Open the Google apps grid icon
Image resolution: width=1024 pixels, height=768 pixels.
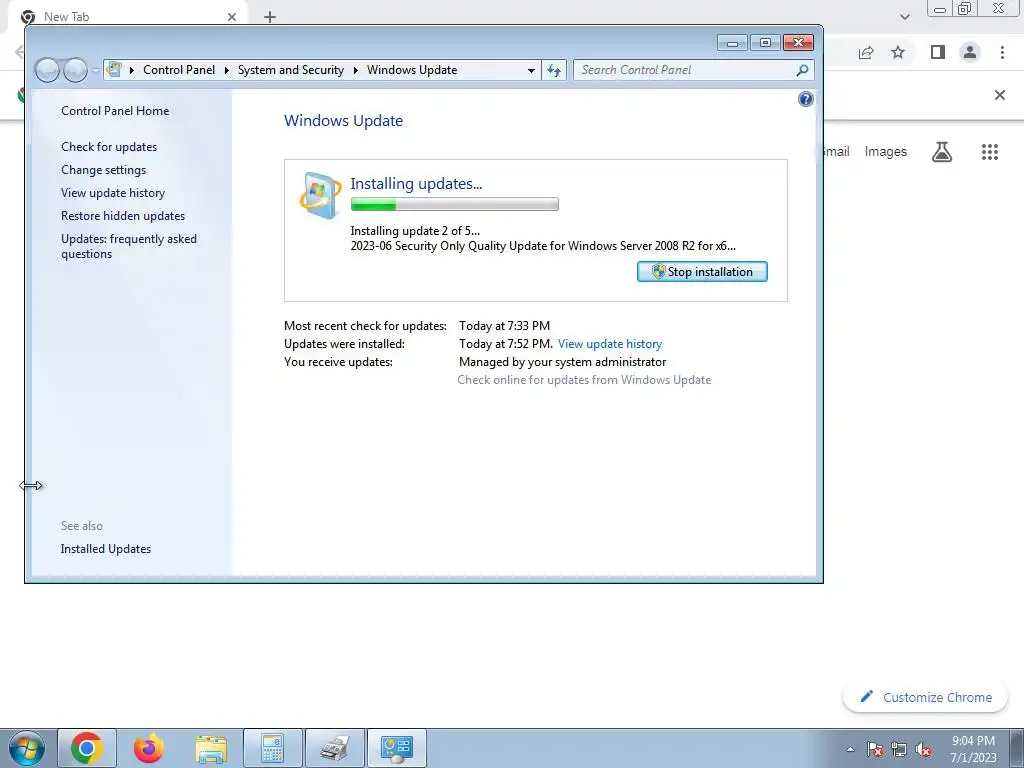pos(989,152)
